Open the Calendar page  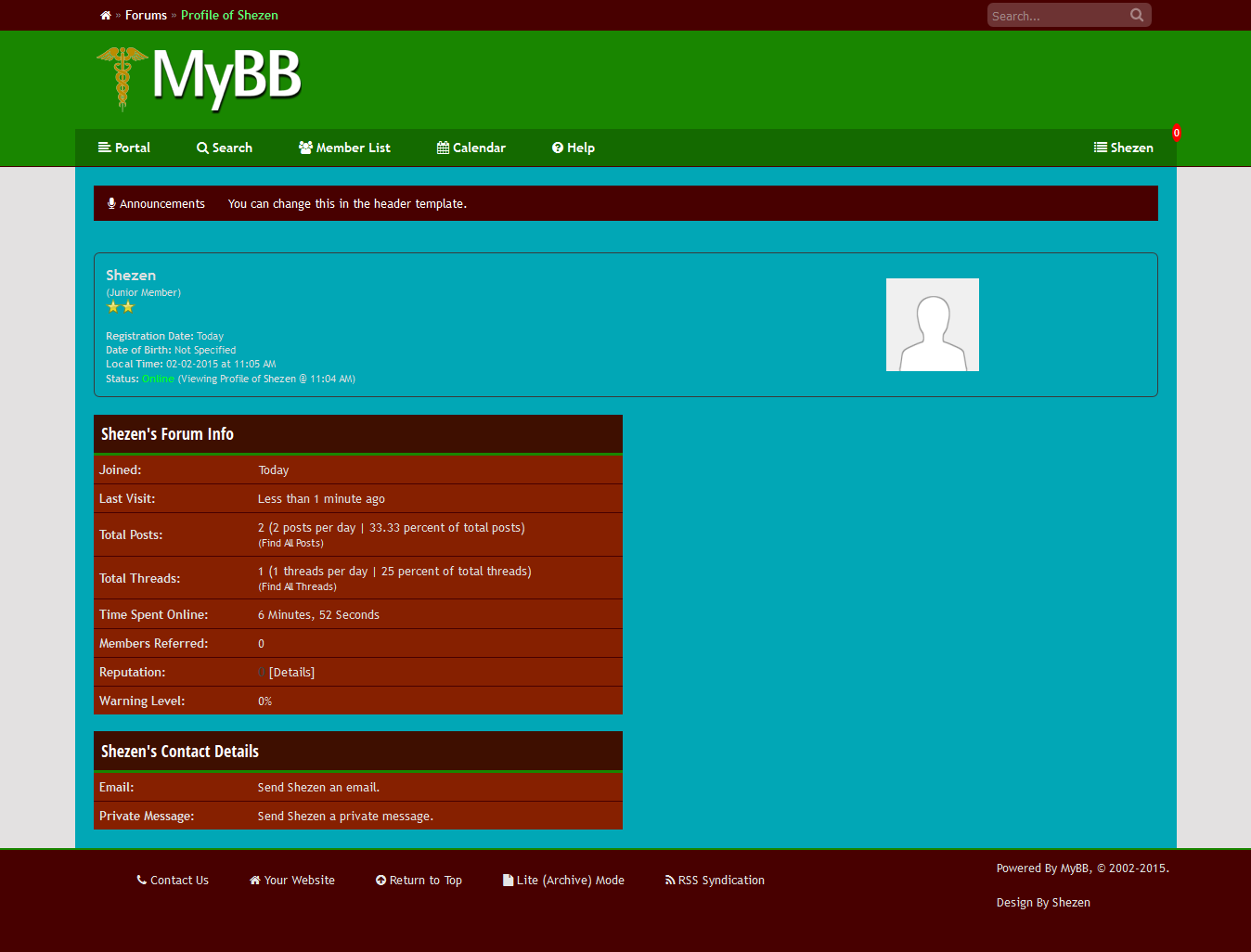coord(471,148)
